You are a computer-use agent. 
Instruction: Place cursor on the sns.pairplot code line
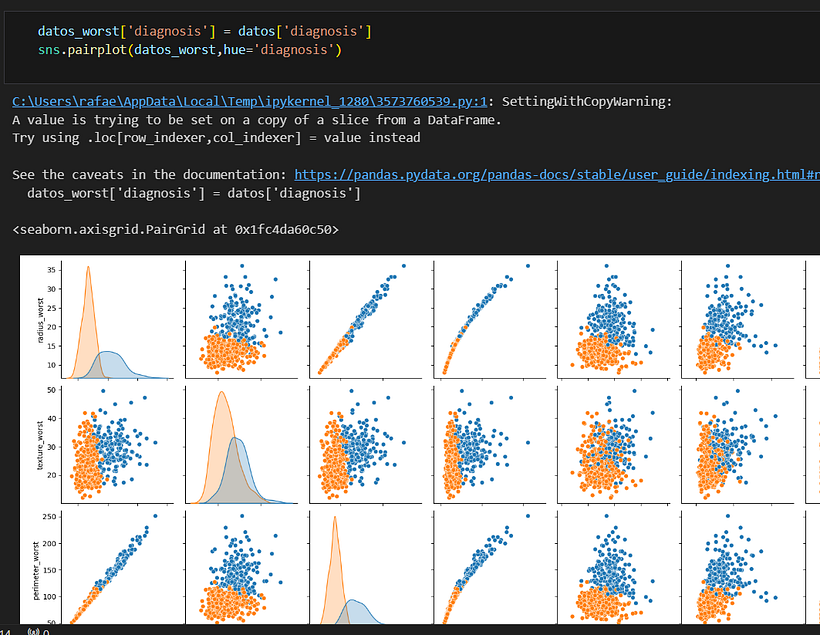189,50
